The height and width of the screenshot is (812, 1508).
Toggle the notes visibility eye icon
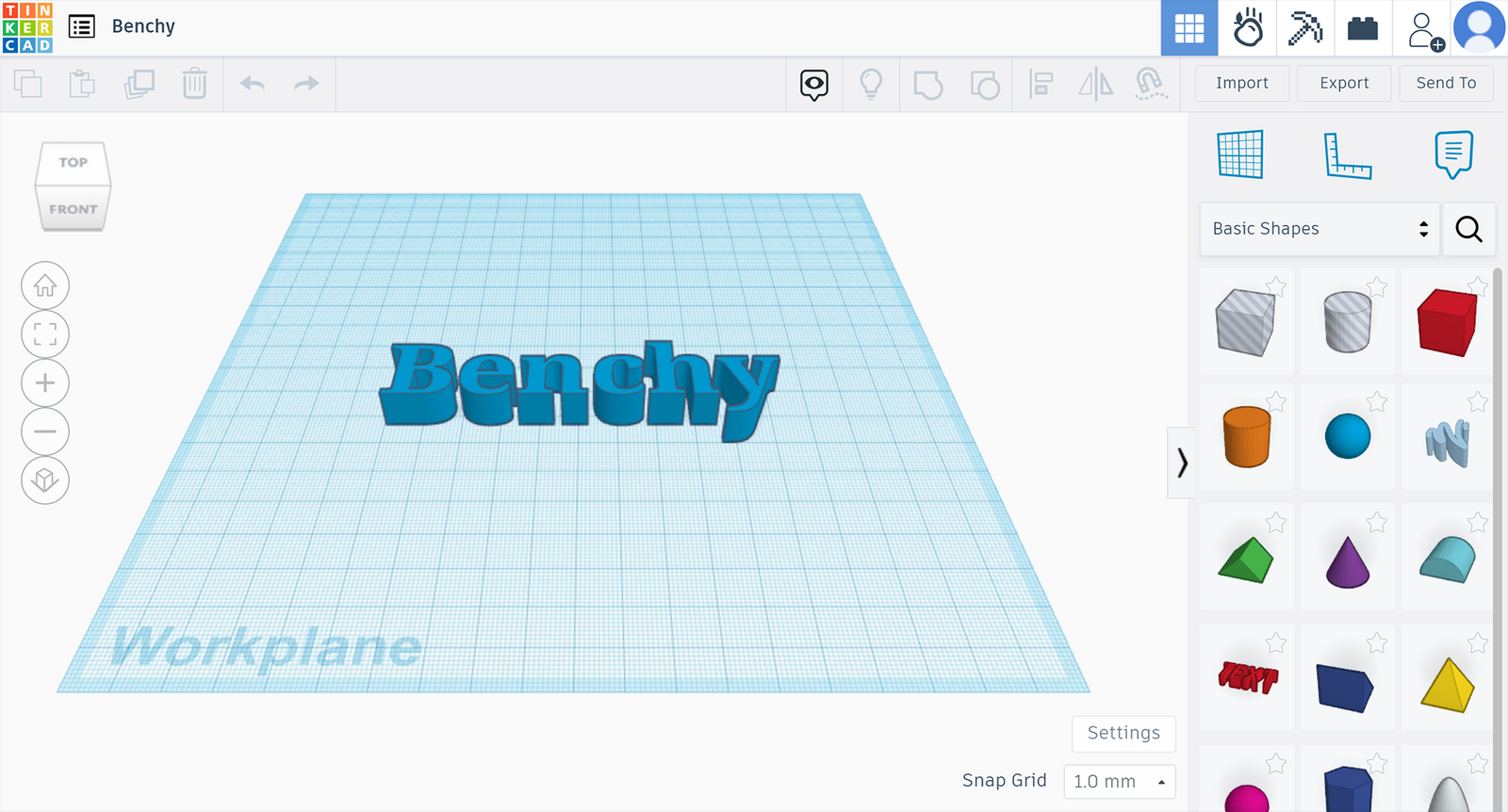click(x=814, y=85)
